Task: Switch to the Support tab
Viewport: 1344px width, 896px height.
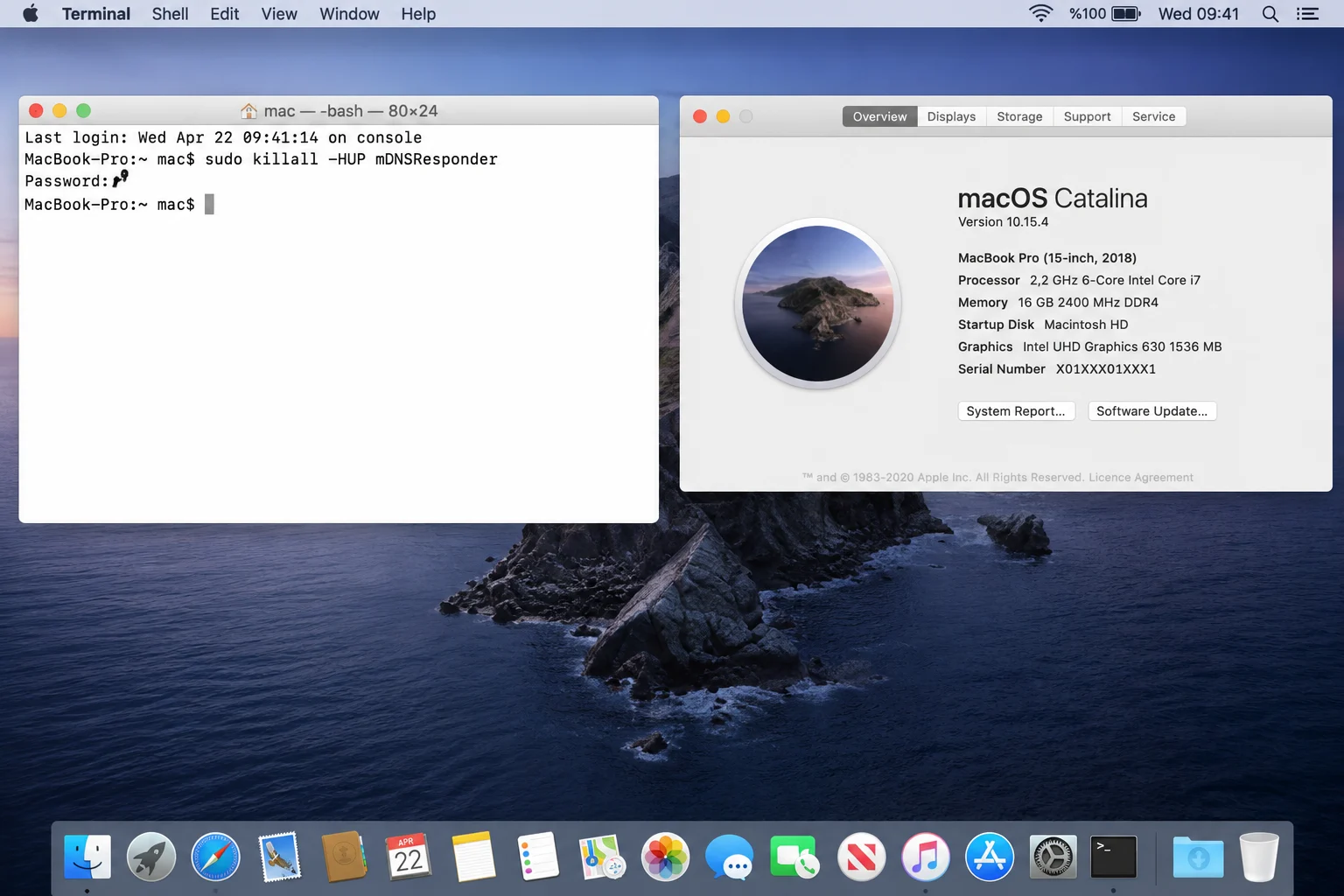Action: (1087, 116)
